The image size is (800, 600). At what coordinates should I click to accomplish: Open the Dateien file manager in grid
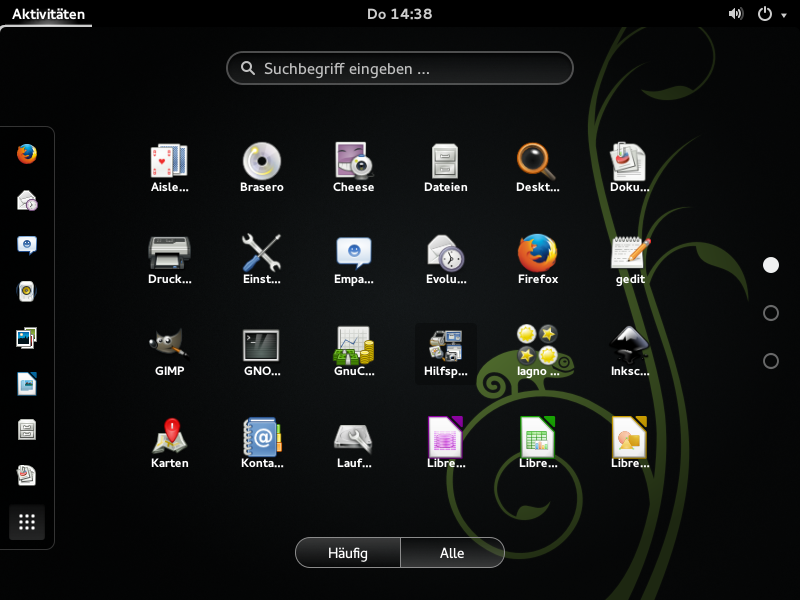(445, 167)
